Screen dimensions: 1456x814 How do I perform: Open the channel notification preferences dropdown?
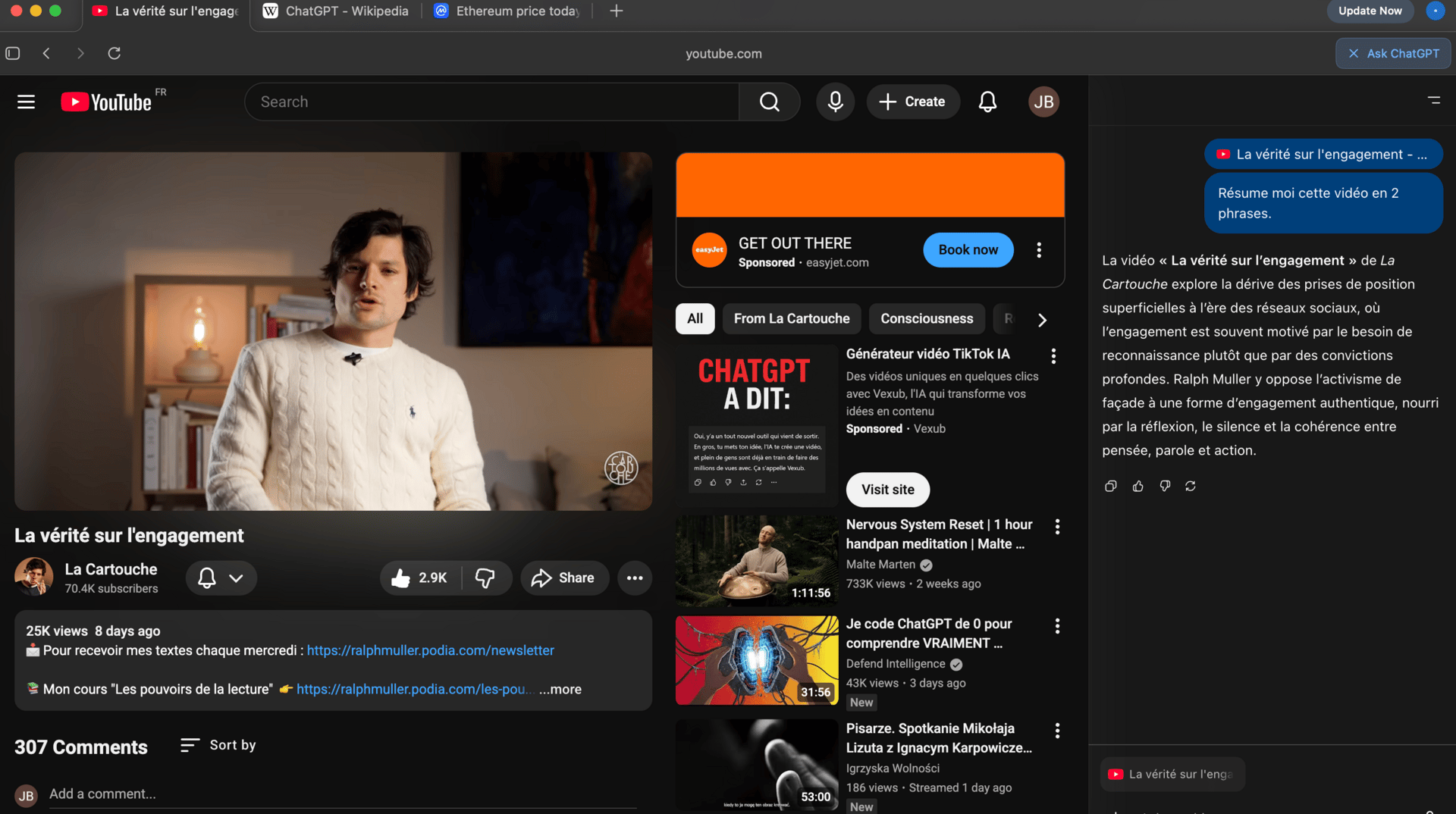click(x=221, y=578)
